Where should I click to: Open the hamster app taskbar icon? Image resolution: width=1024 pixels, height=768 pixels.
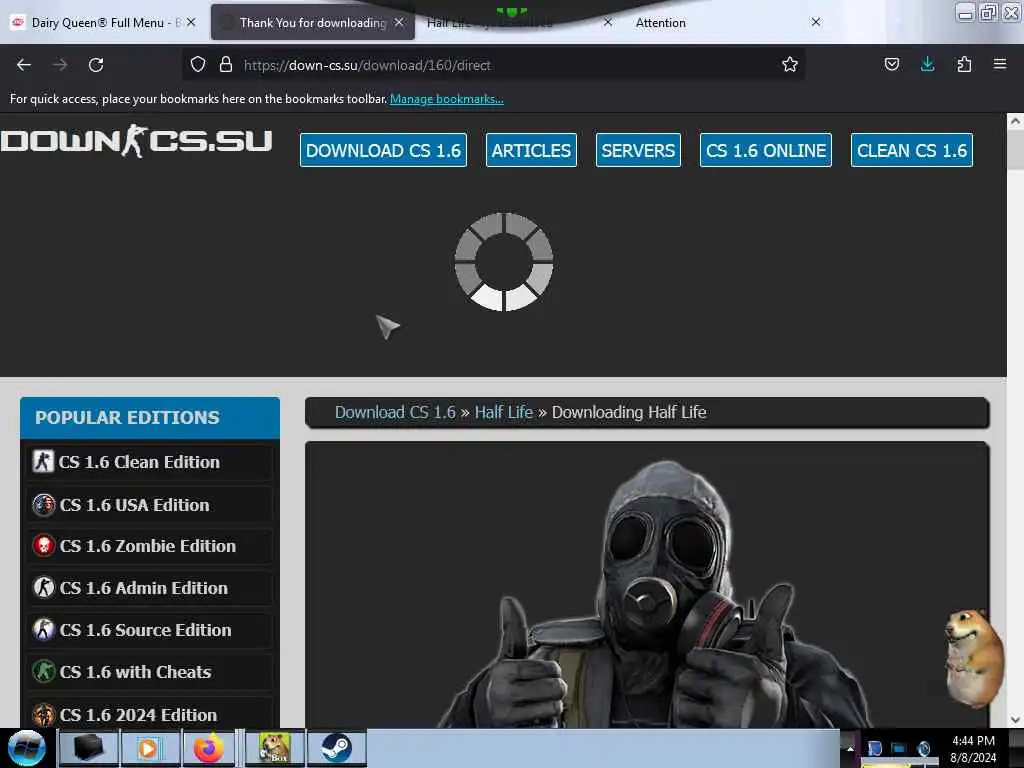[275, 748]
